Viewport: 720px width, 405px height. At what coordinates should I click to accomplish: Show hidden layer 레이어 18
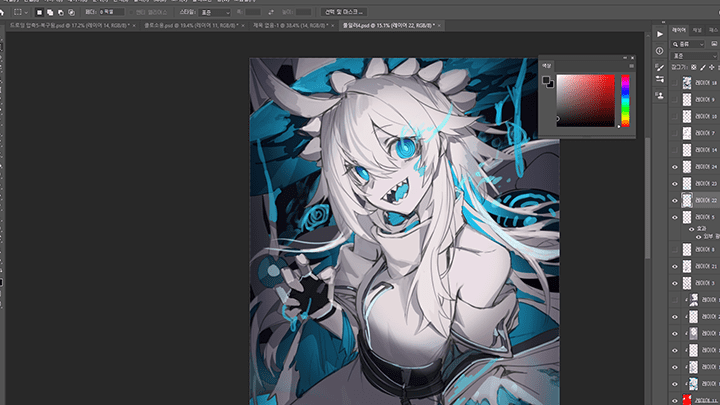pyautogui.click(x=675, y=83)
